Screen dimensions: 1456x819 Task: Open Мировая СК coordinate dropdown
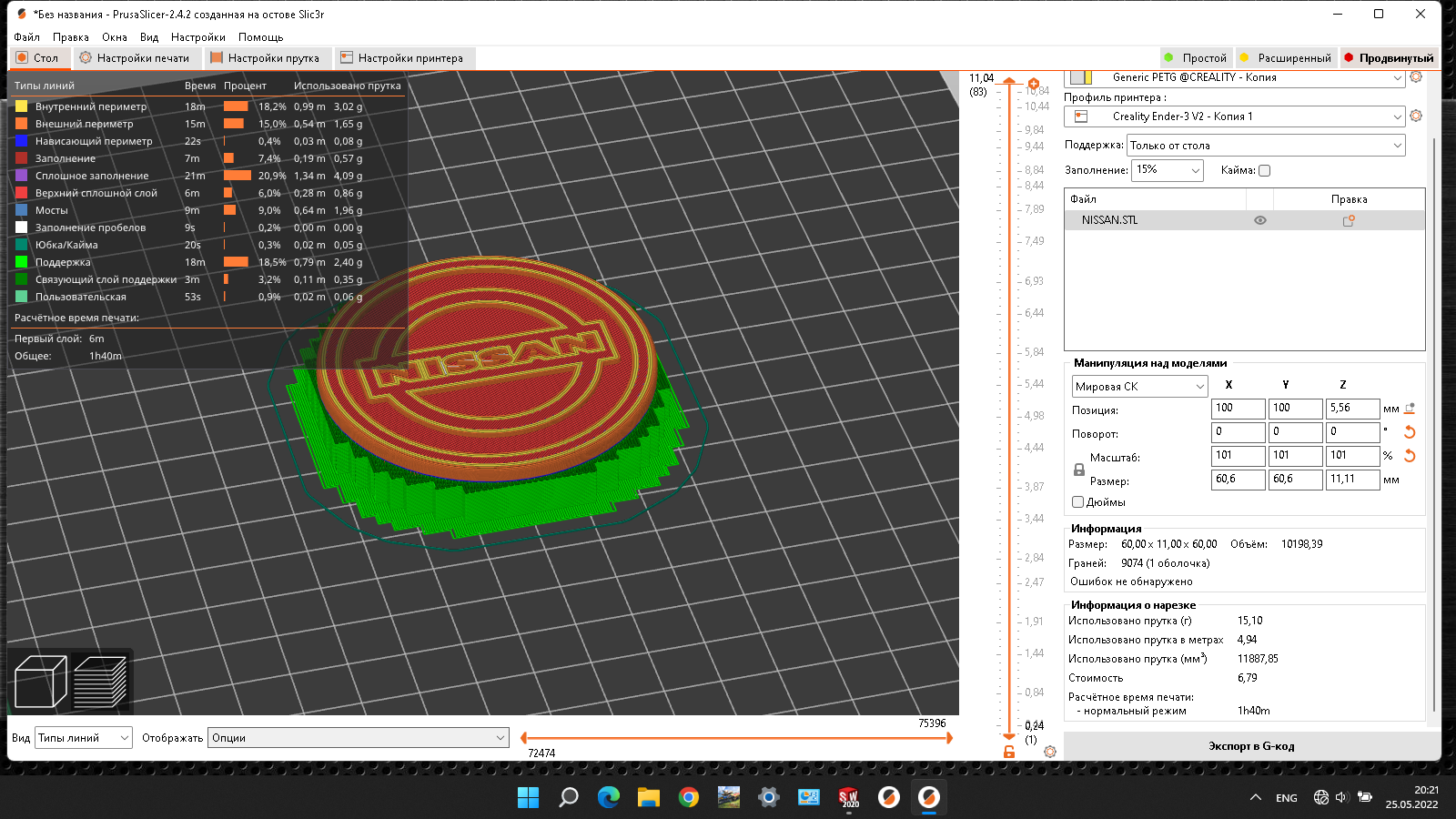point(1140,387)
